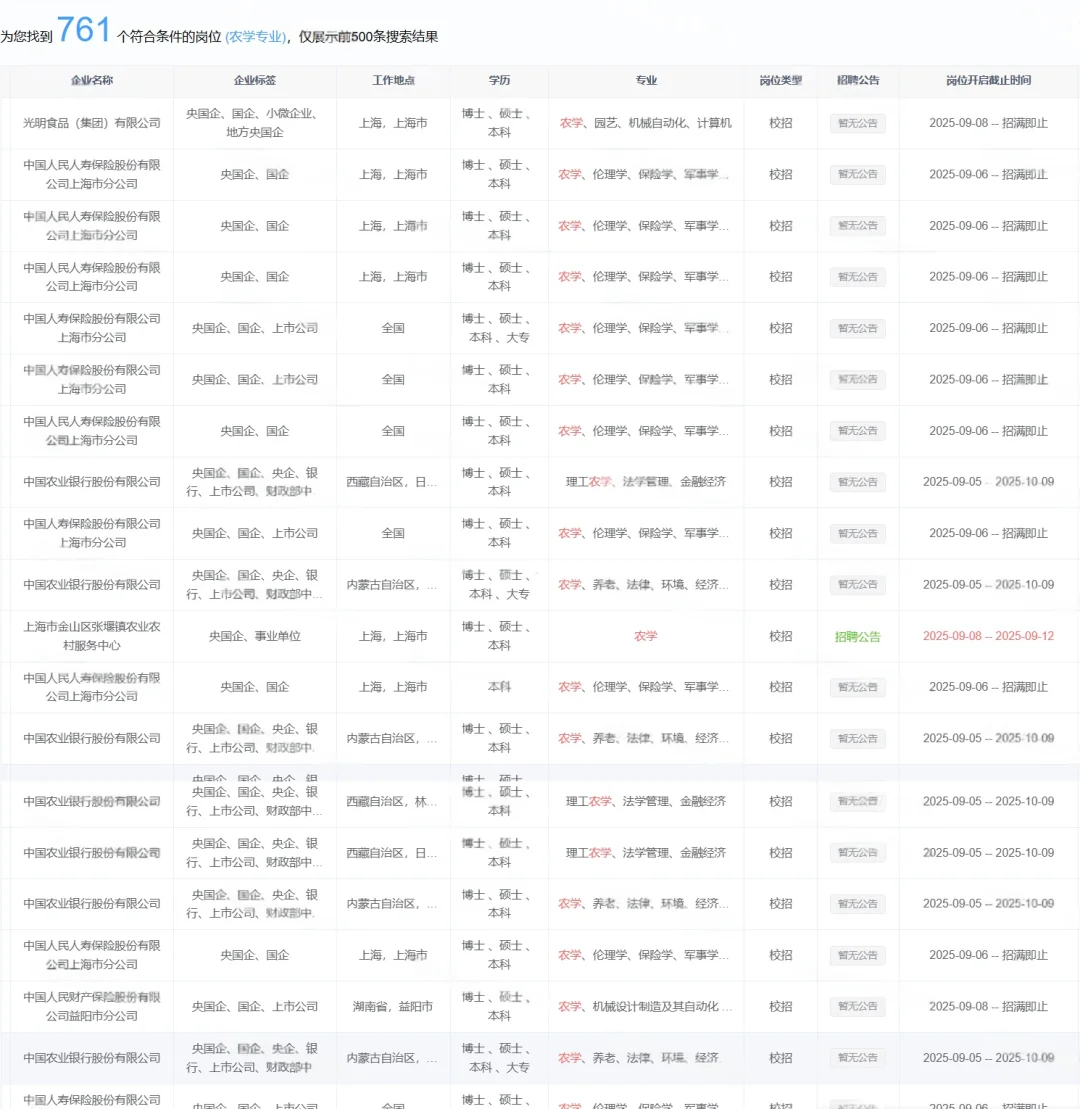Click 央国企、国企、小微企业、地方央国企 tags cell
The image size is (1080, 1109).
[255, 123]
